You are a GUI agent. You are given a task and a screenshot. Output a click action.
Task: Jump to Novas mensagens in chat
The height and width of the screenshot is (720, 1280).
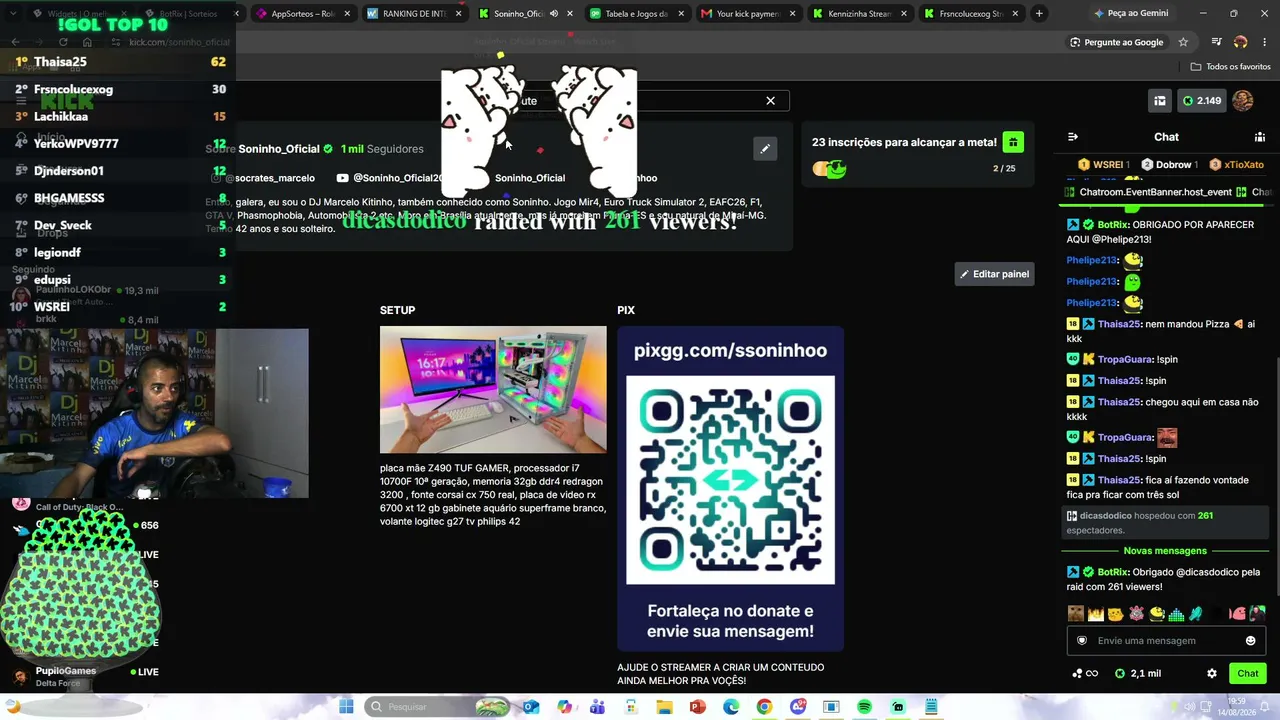pyautogui.click(x=1165, y=551)
